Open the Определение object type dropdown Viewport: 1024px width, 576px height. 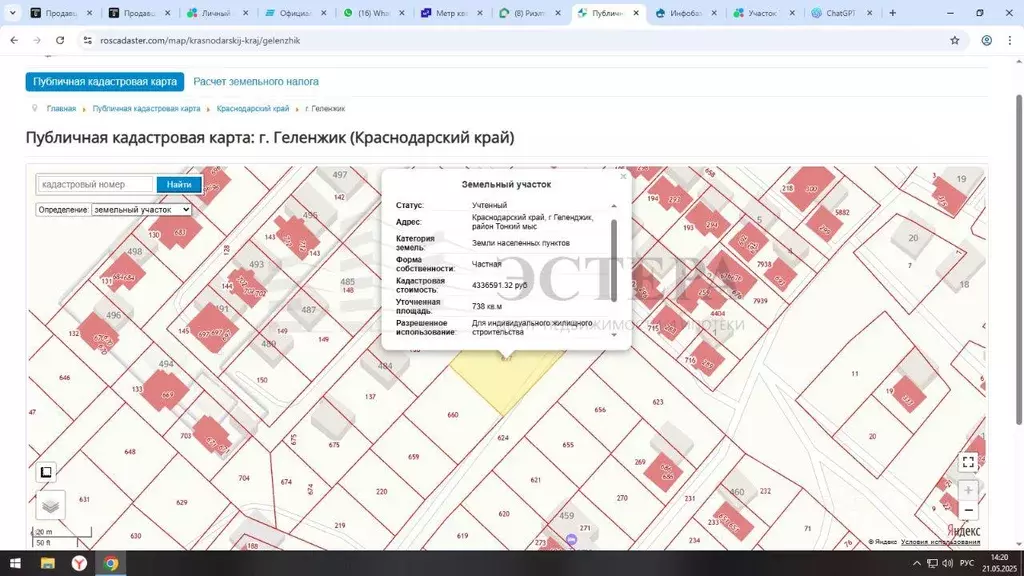click(141, 210)
